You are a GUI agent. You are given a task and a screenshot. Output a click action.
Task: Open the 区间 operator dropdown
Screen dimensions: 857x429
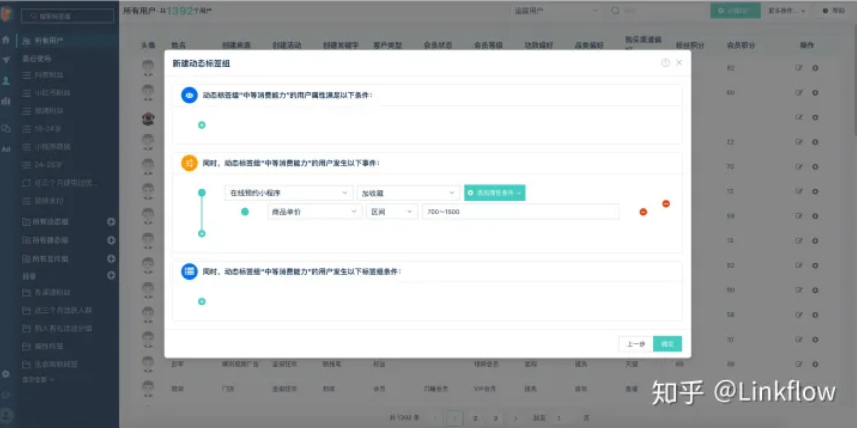point(392,212)
